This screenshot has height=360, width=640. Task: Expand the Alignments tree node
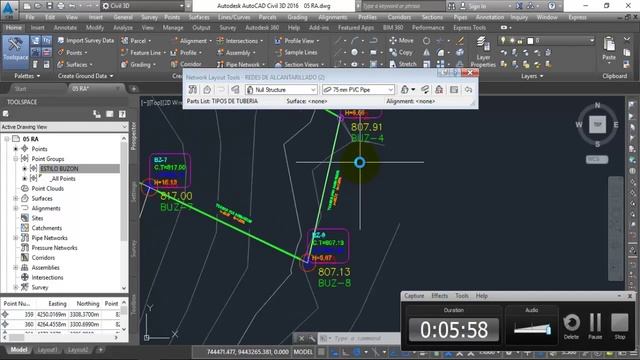(16, 208)
